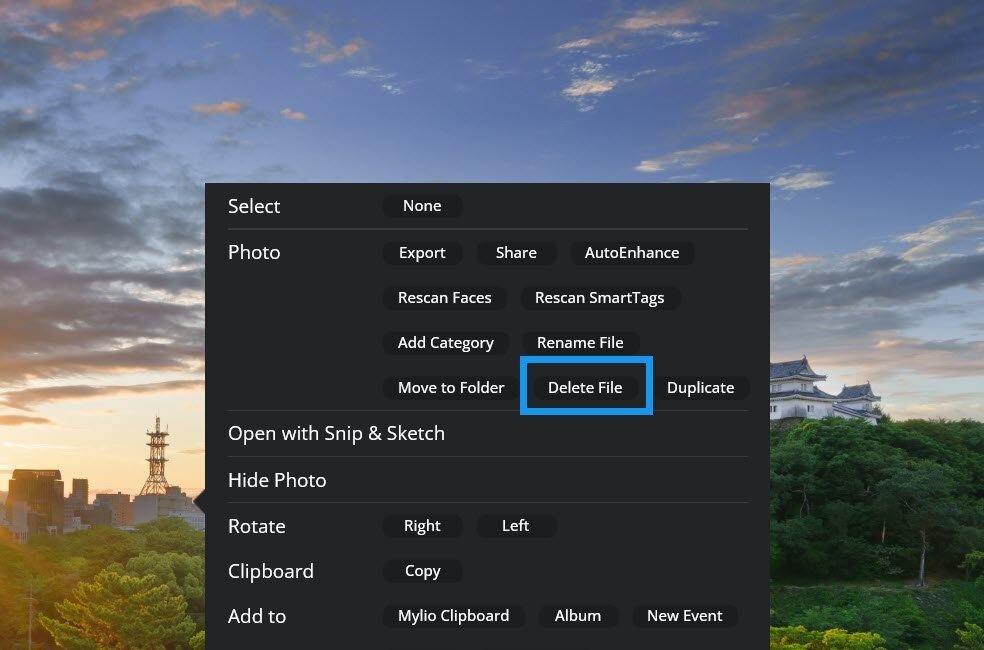The height and width of the screenshot is (650, 984).
Task: Copy the photo to clipboard
Action: (x=422, y=571)
